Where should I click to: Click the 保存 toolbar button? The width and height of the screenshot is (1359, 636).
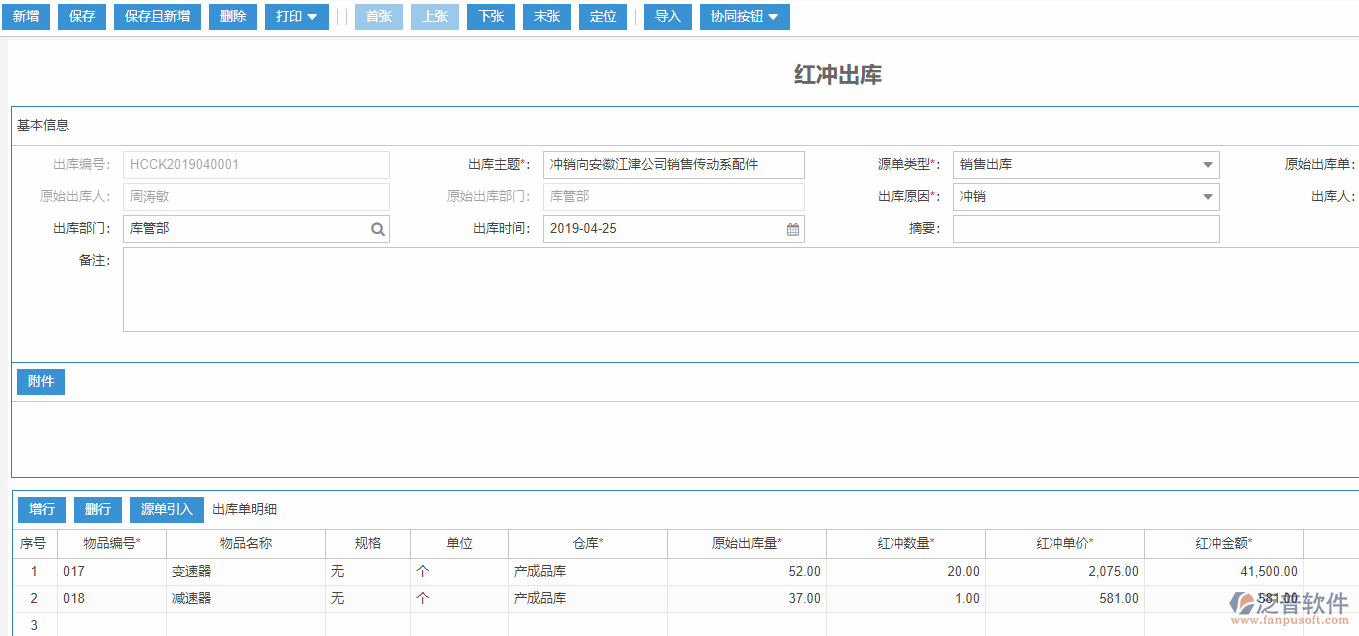tap(82, 17)
